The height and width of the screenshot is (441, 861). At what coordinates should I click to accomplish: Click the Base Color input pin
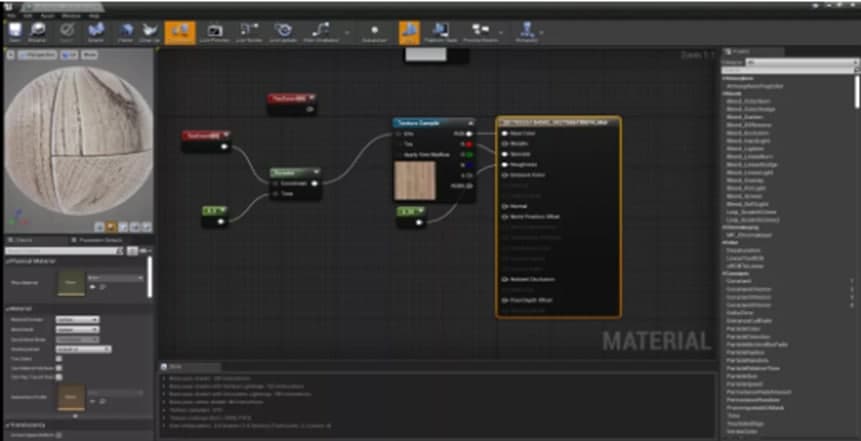click(x=505, y=133)
